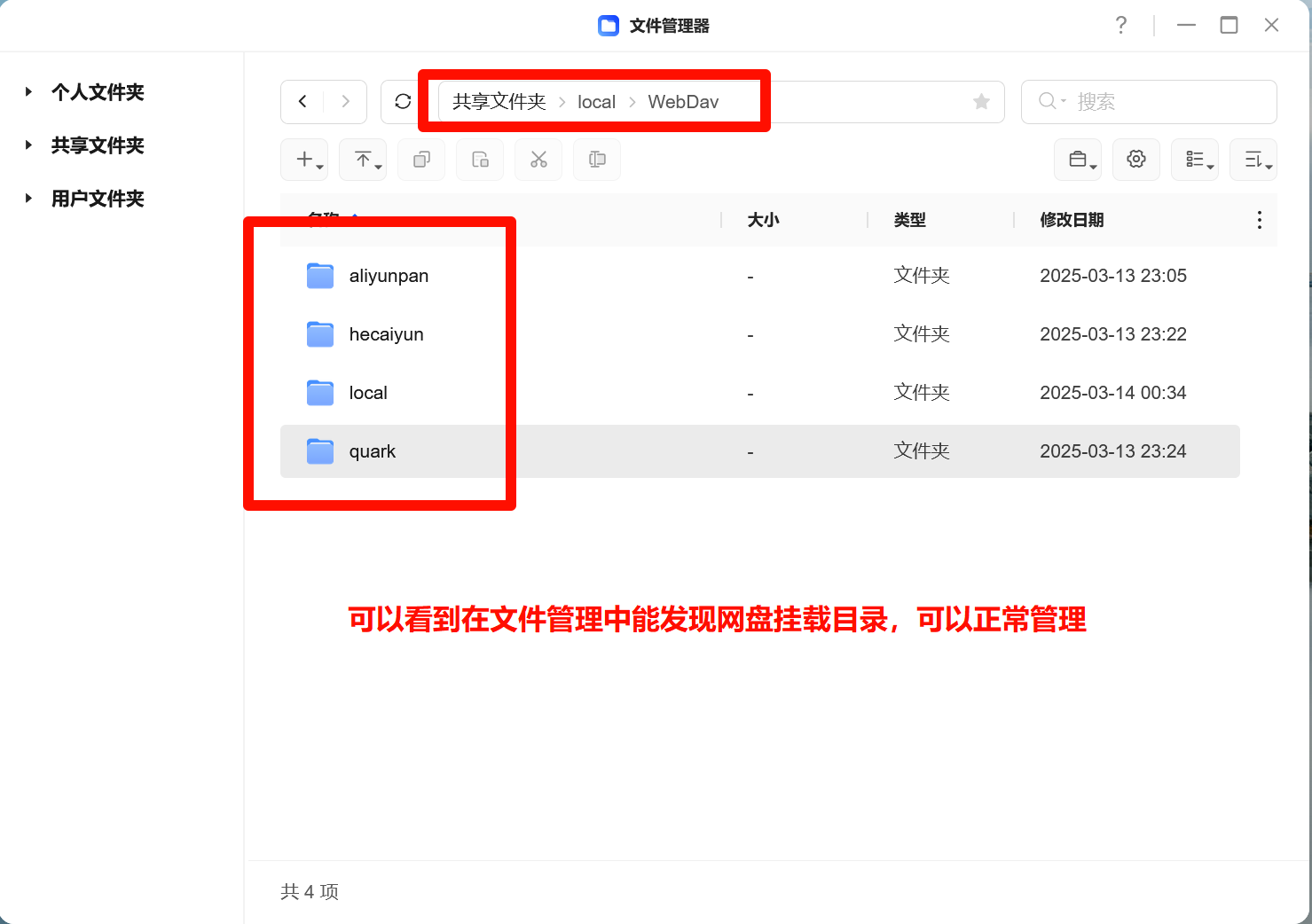
Task: Sort by the 修改日期 column header
Action: coord(1072,220)
